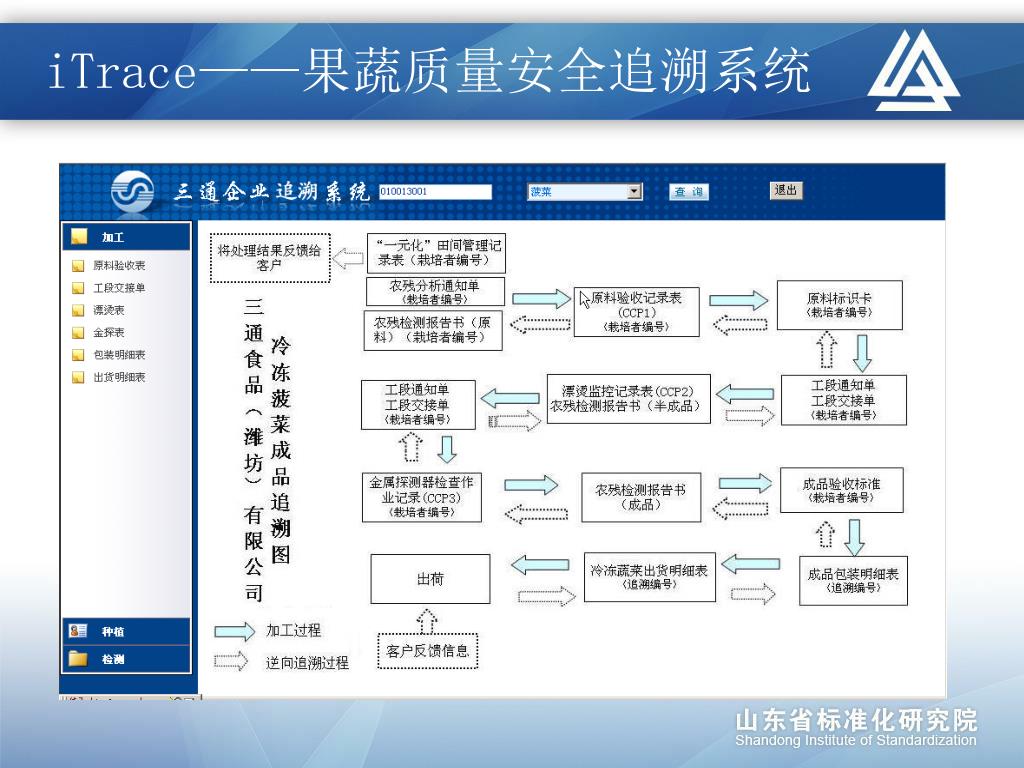
Task: Open 原料验收表 in sidebar
Action: [x=119, y=266]
